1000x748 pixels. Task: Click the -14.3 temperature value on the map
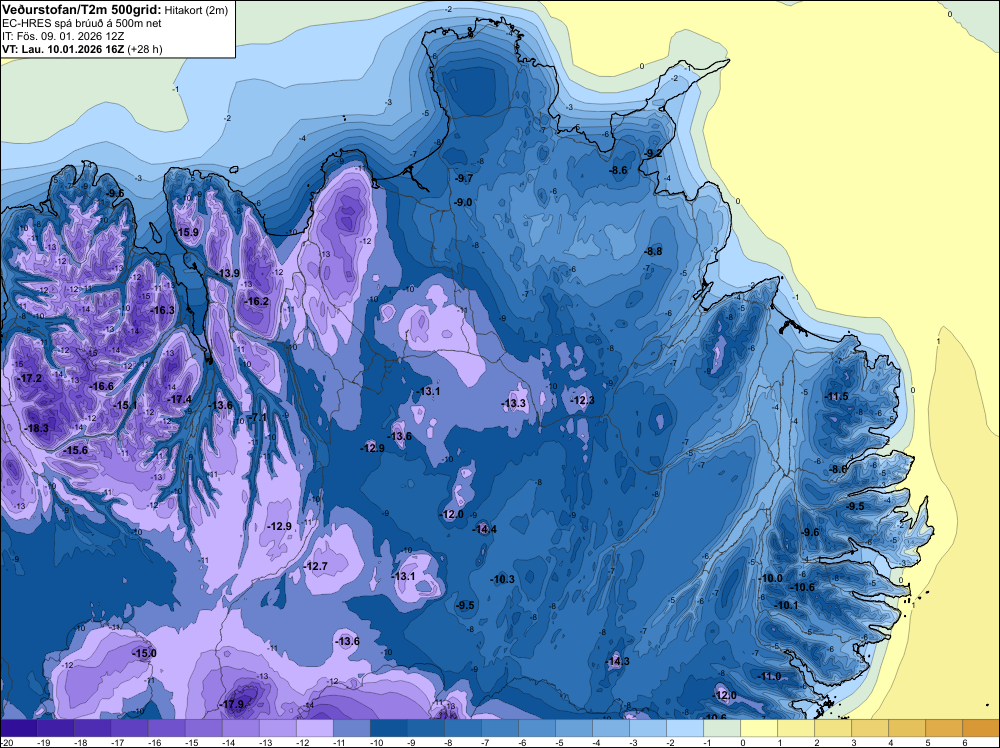[x=617, y=661]
